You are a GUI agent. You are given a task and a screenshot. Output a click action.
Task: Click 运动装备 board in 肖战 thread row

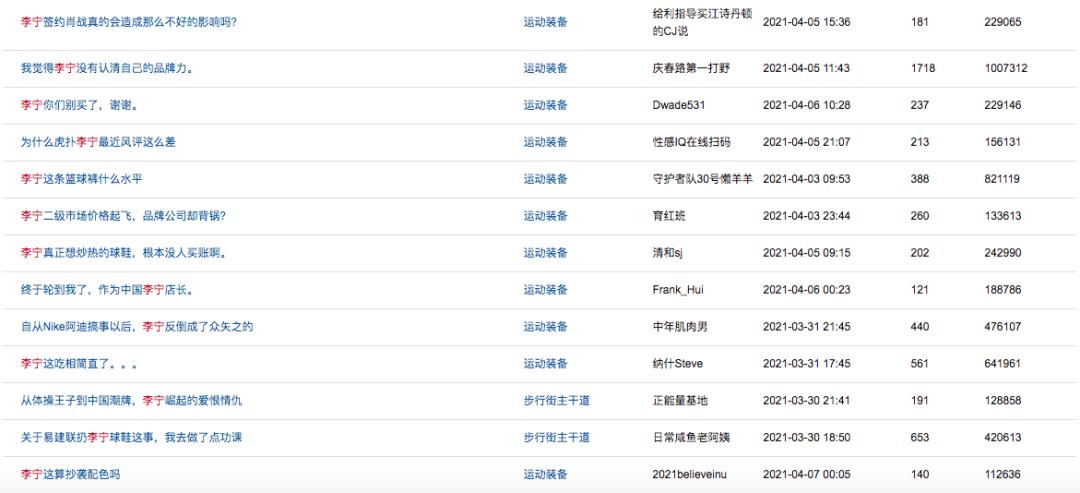546,22
